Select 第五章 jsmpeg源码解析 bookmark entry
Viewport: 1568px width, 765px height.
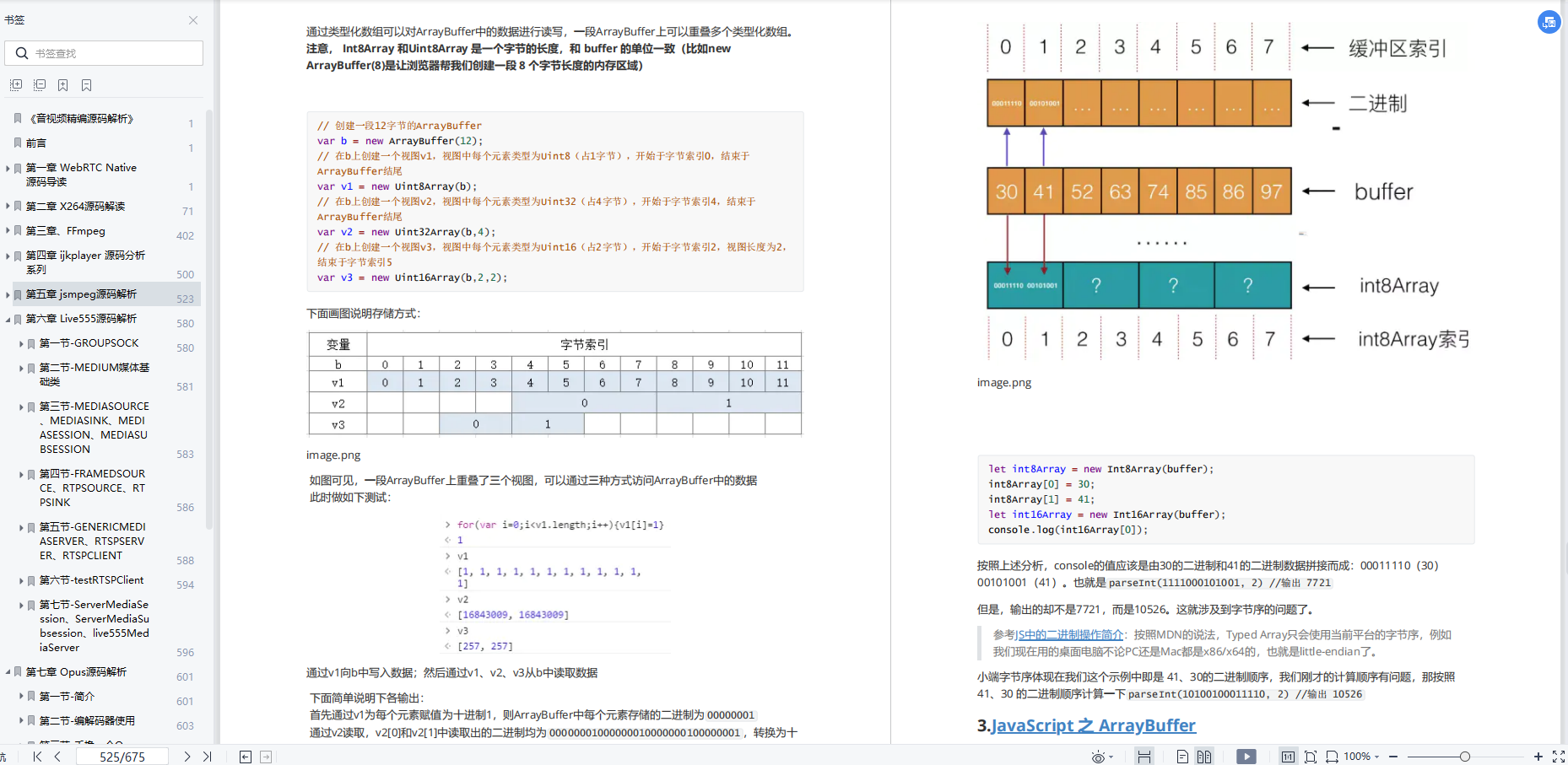[x=81, y=294]
